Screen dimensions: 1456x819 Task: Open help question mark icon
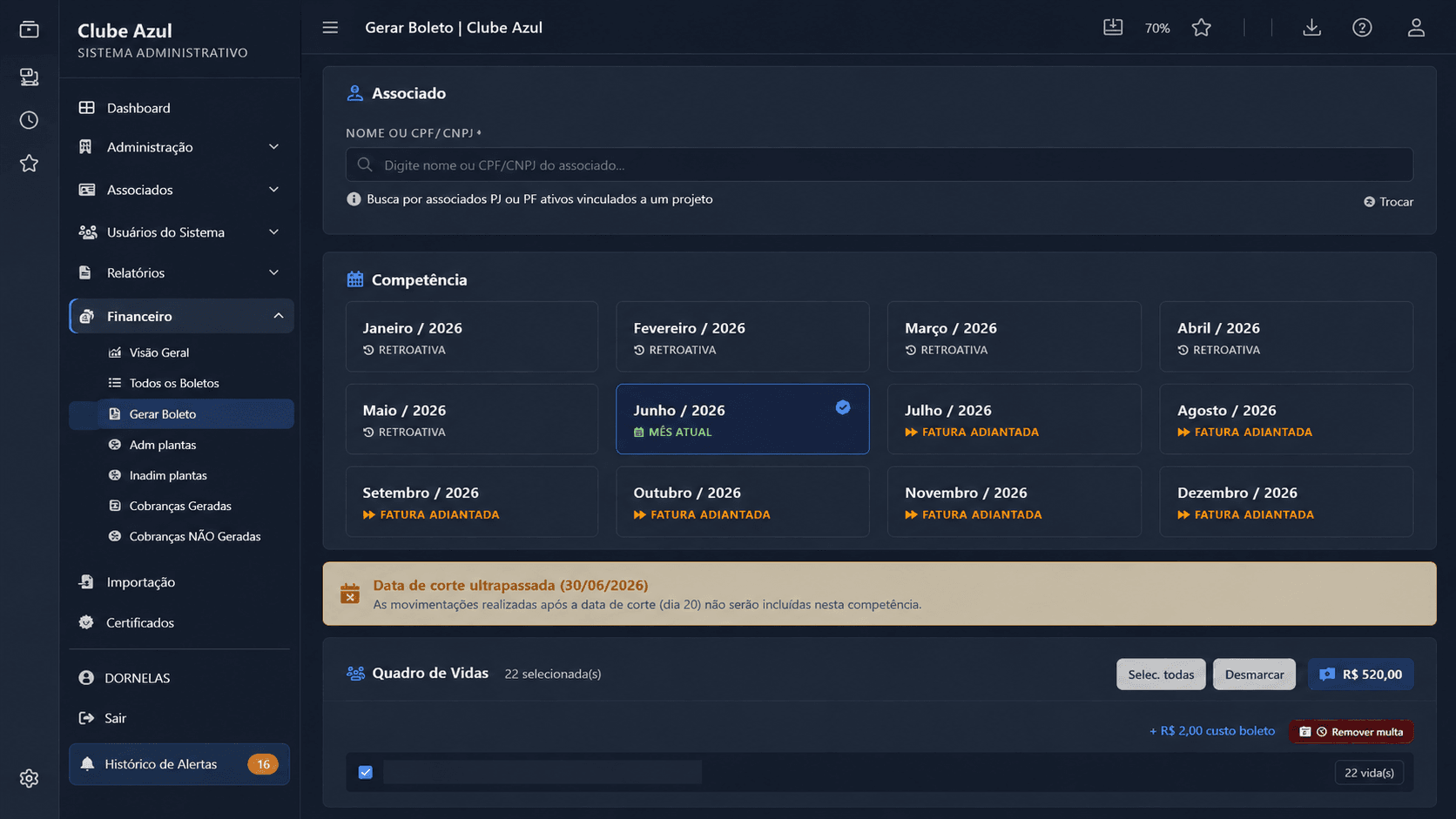[x=1362, y=28]
